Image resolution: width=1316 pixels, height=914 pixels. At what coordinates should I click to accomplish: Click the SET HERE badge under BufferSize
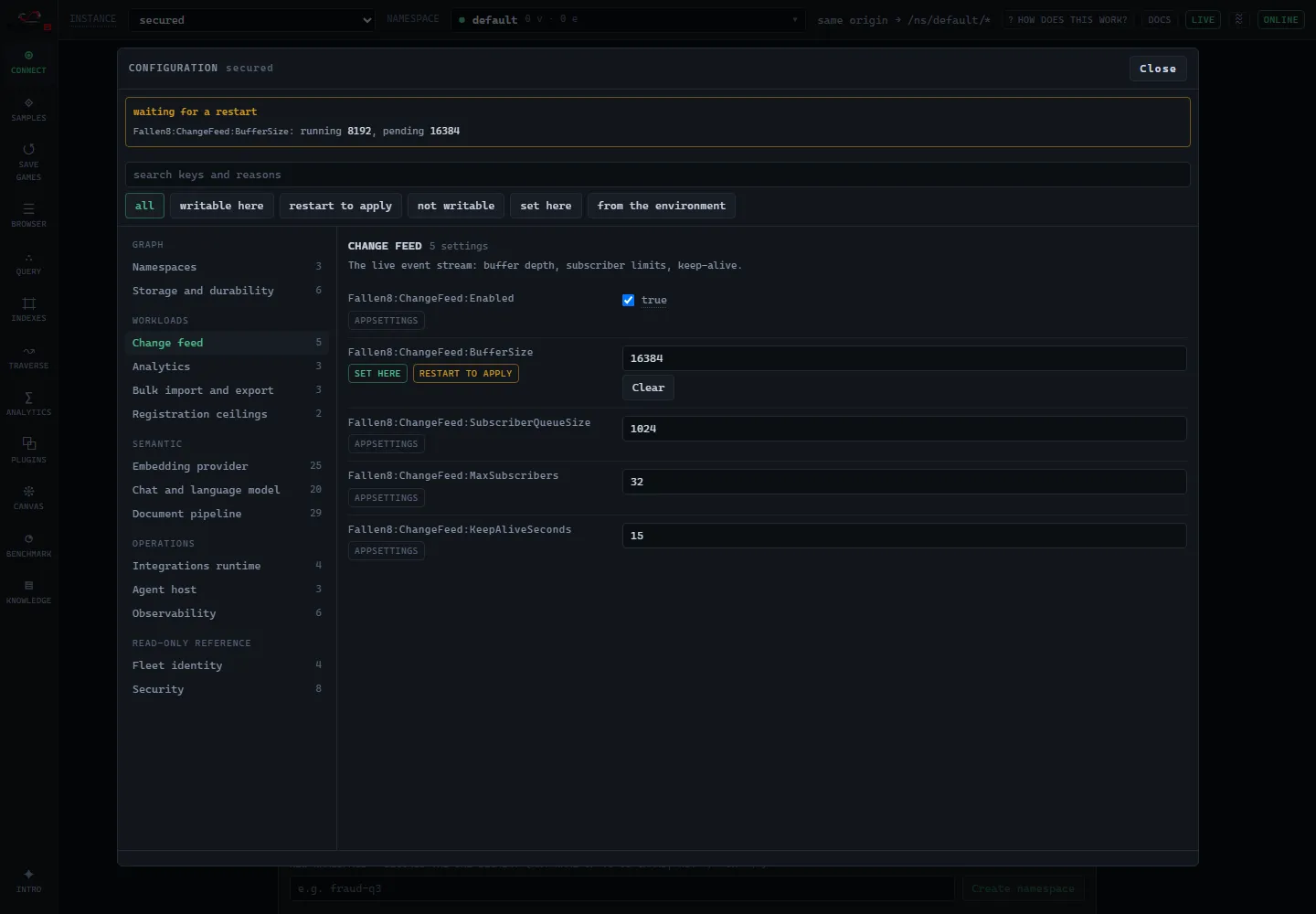click(x=377, y=374)
